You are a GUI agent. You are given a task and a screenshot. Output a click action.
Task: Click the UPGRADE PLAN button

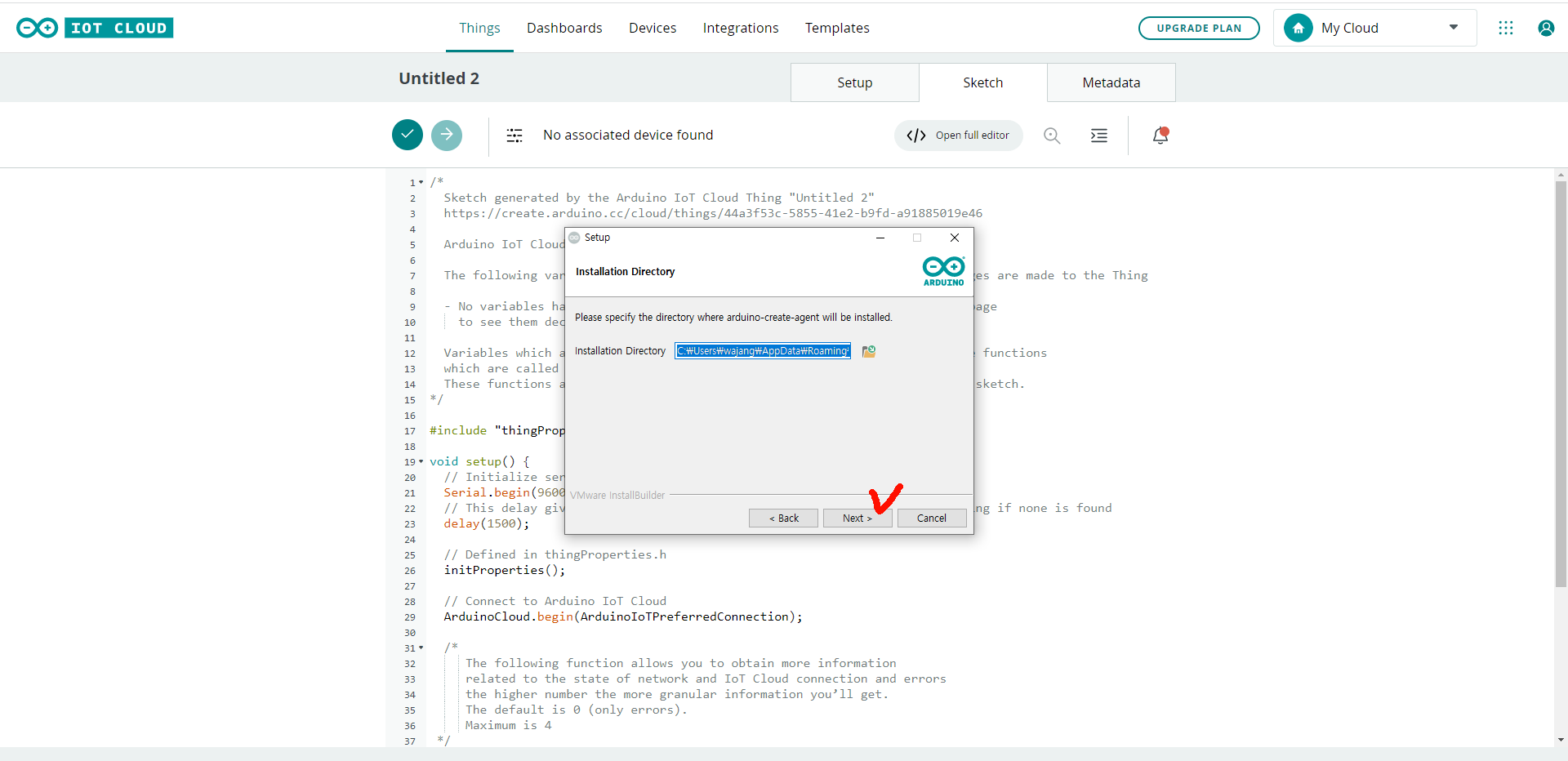pyautogui.click(x=1199, y=28)
